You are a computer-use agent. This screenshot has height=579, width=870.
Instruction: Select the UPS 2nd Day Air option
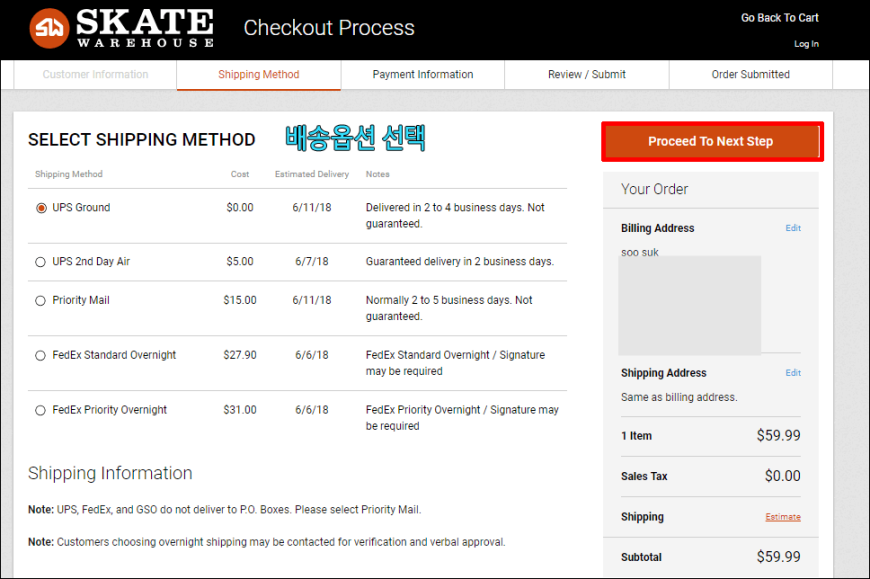pyautogui.click(x=41, y=262)
